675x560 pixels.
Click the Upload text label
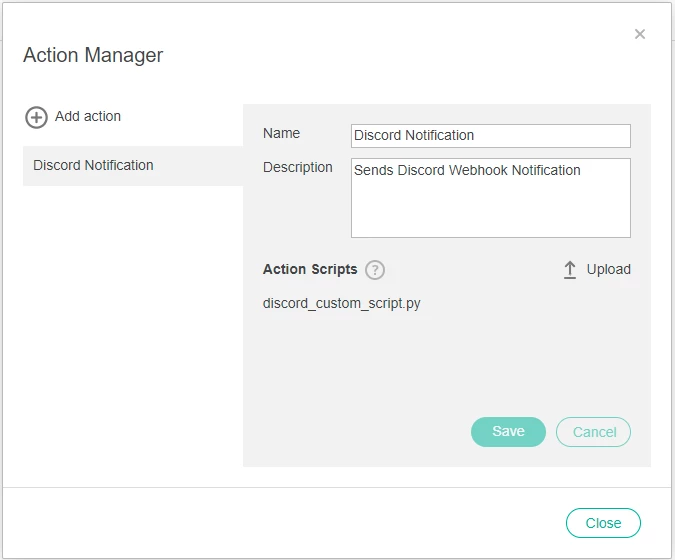pos(608,269)
